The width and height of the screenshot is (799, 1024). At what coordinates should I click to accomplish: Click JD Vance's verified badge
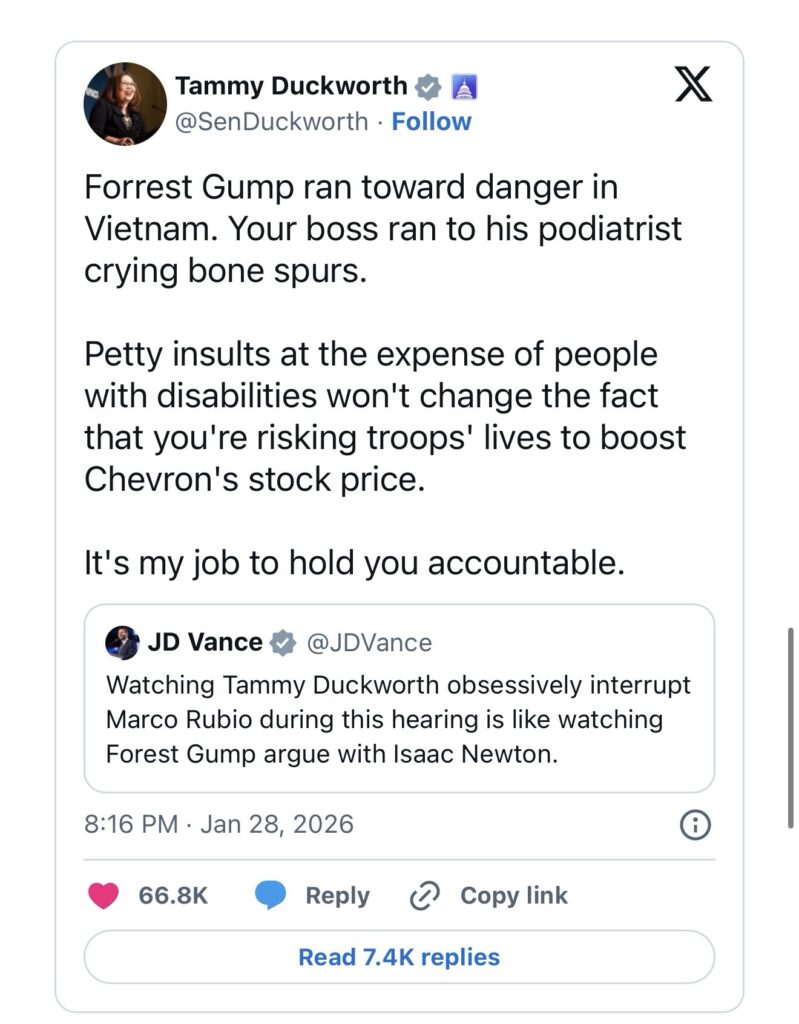(x=283, y=642)
